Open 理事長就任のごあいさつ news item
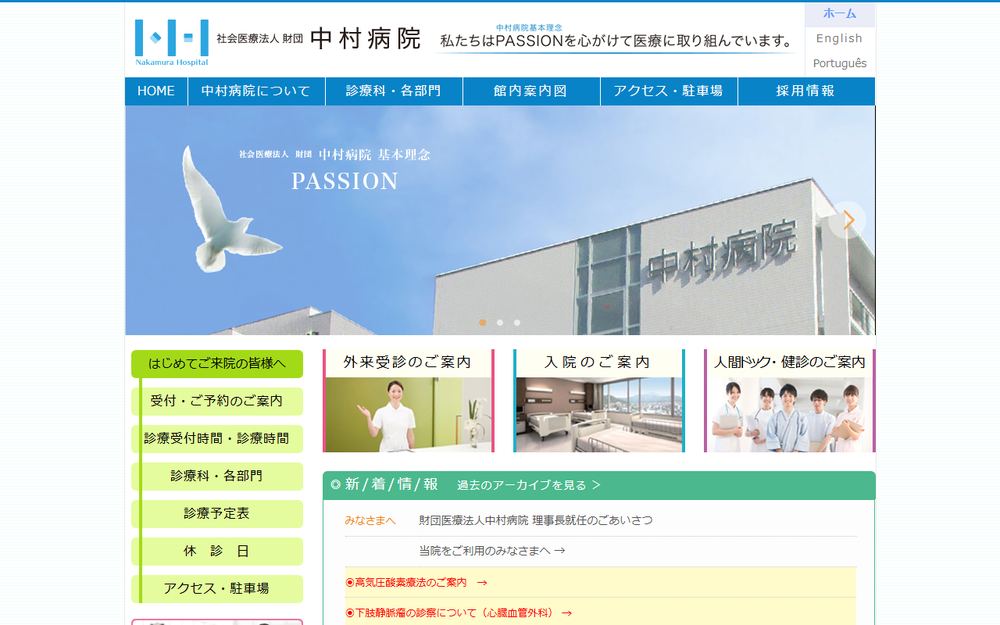1000x625 pixels. tap(536, 520)
